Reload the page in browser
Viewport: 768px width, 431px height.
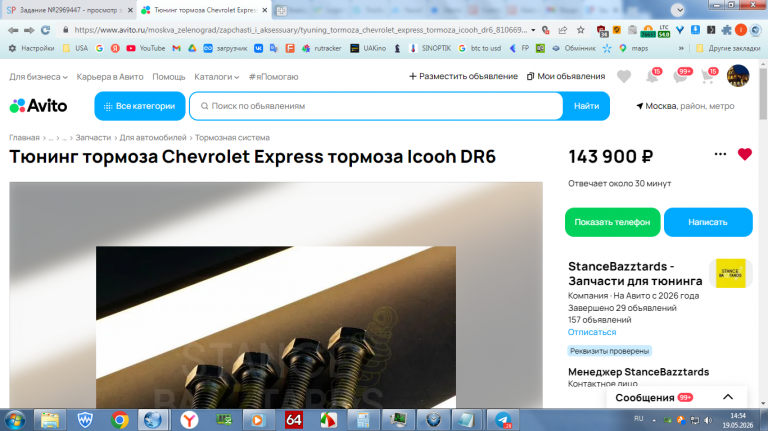coord(46,30)
